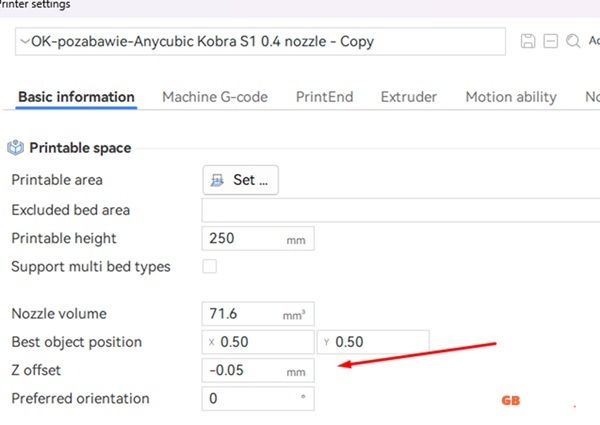Click the Printable space section header
Viewport: 600px width, 425px height.
click(x=80, y=148)
